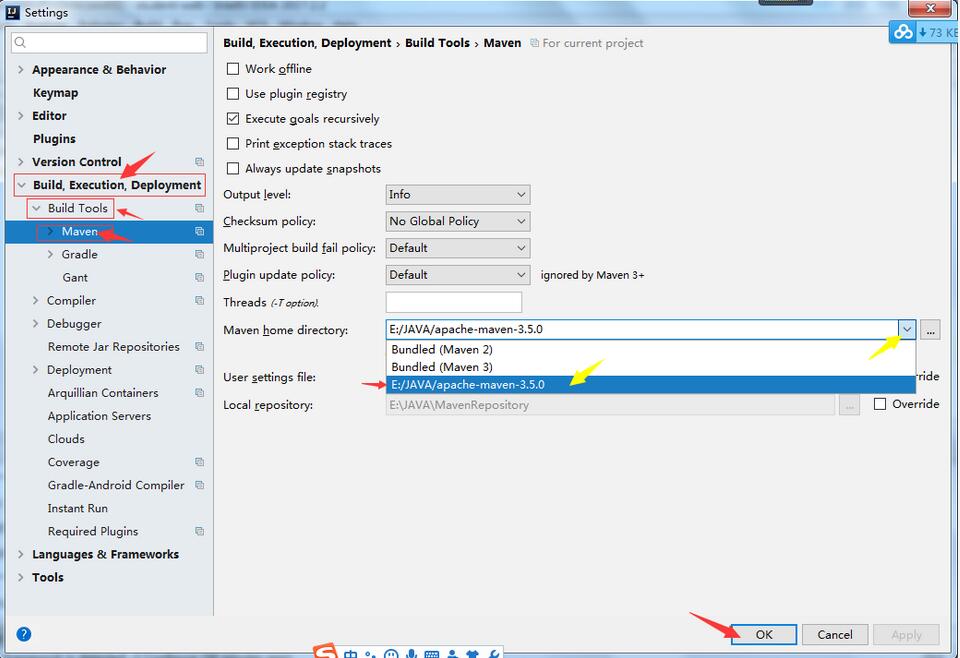
Task: Expand the Appearance & Behavior node
Action: click(21, 69)
